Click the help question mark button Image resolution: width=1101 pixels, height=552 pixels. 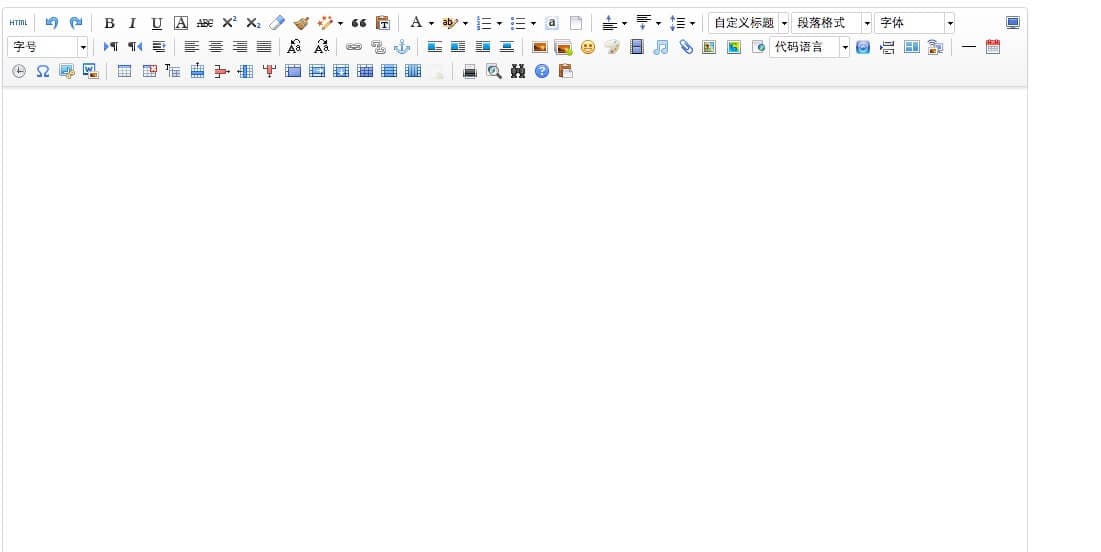coord(542,71)
